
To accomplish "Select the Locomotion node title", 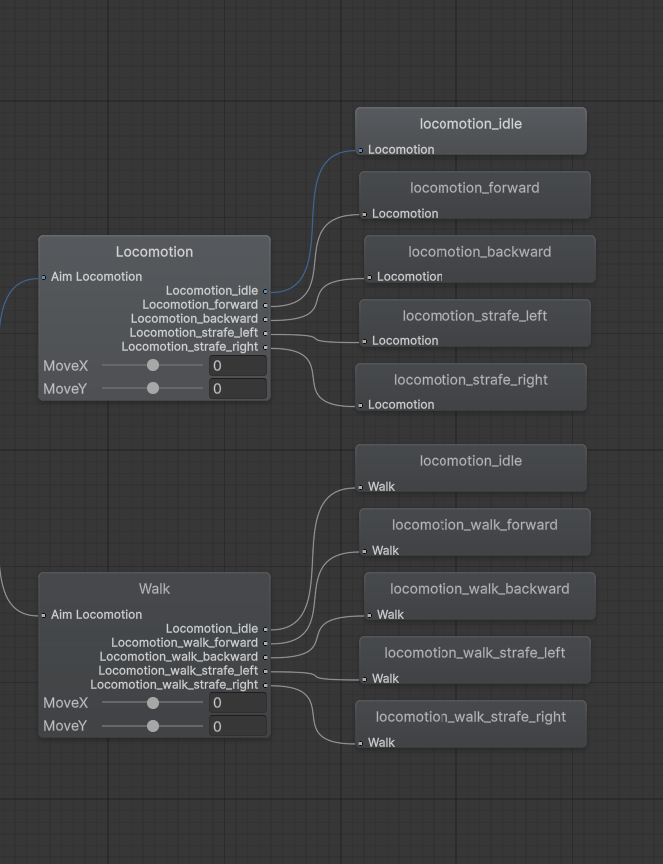I will click(x=154, y=252).
